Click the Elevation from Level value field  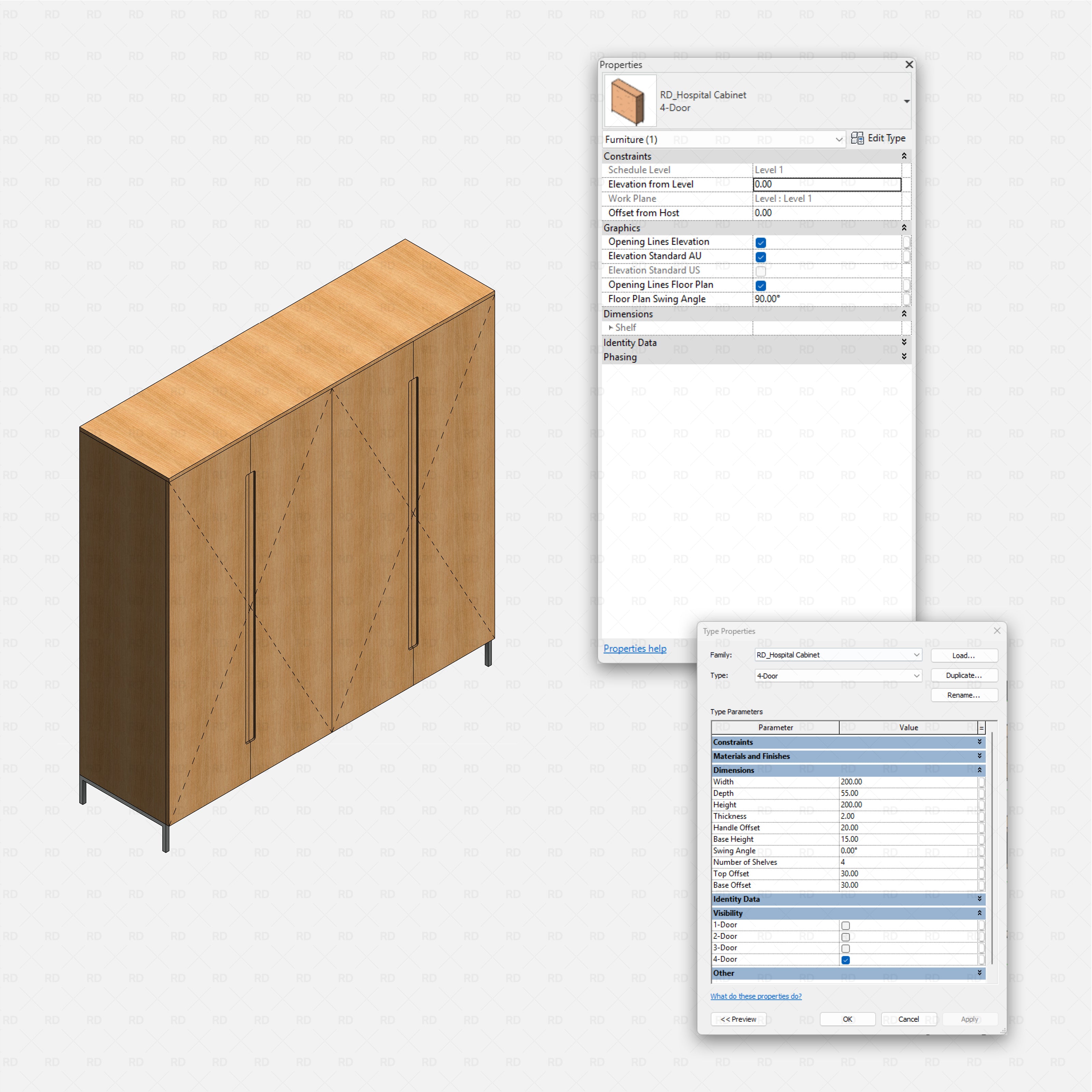coord(827,184)
